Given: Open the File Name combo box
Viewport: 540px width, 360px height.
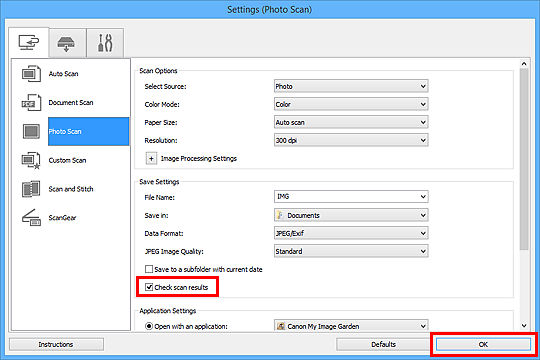Looking at the screenshot, I should (351, 197).
